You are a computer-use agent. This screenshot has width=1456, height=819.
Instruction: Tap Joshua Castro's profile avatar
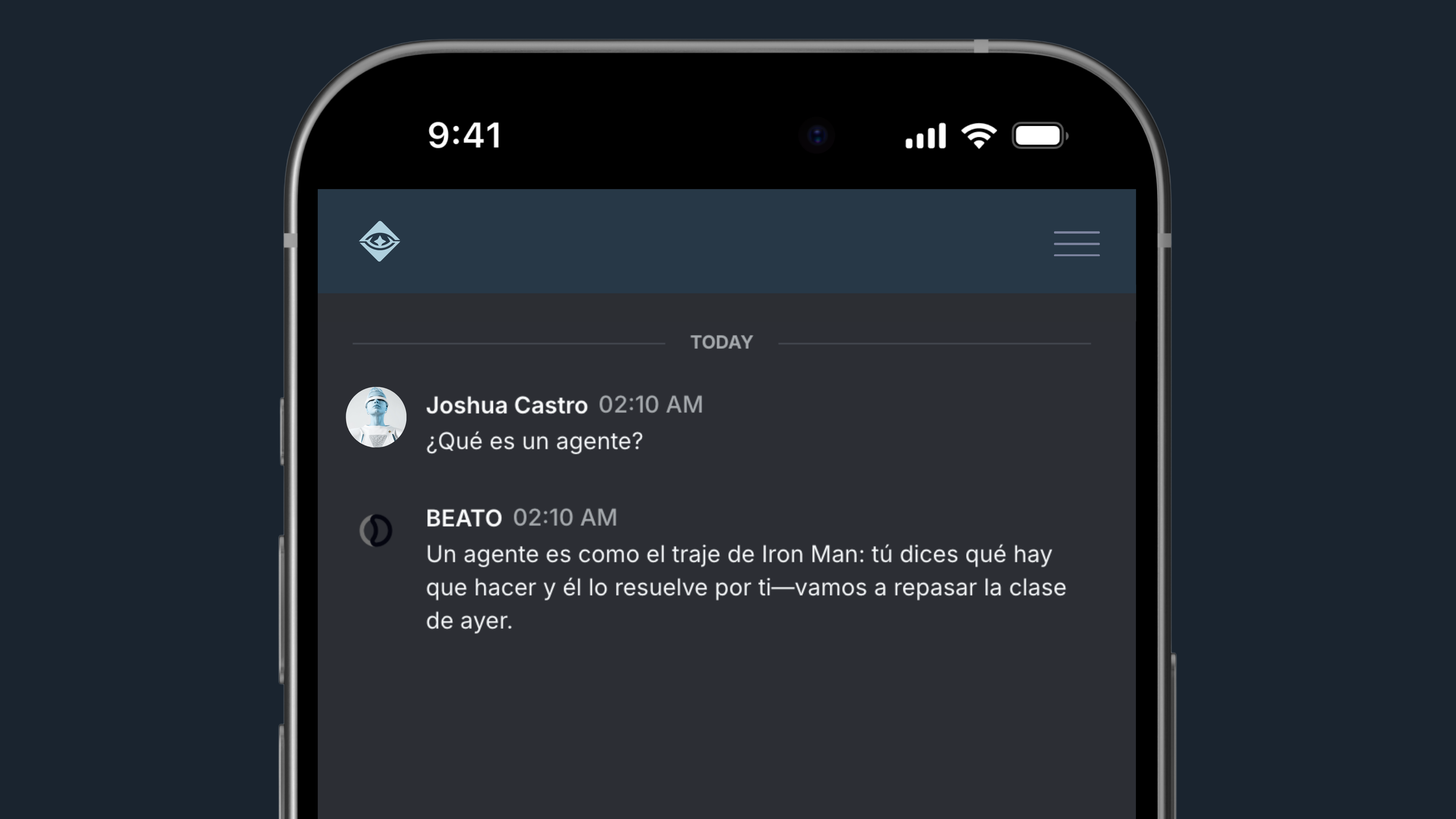376,417
